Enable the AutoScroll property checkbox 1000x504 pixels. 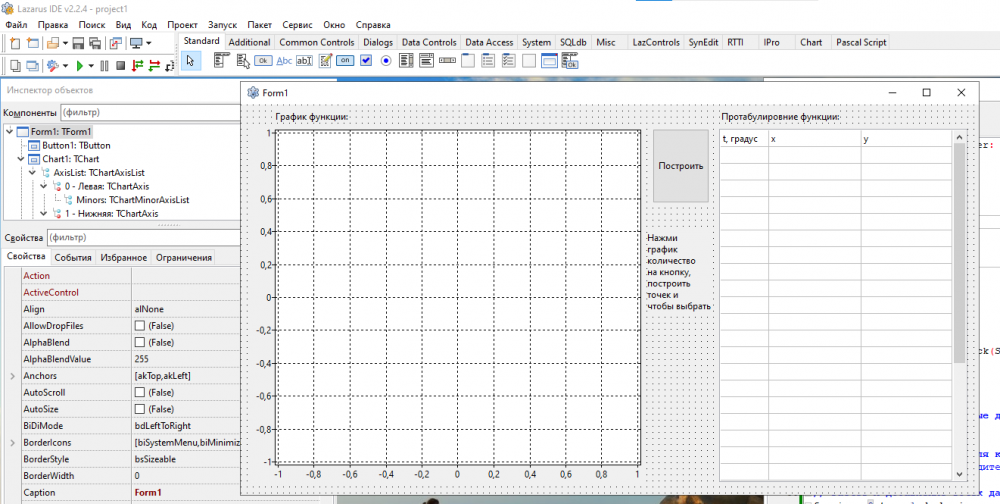click(140, 392)
